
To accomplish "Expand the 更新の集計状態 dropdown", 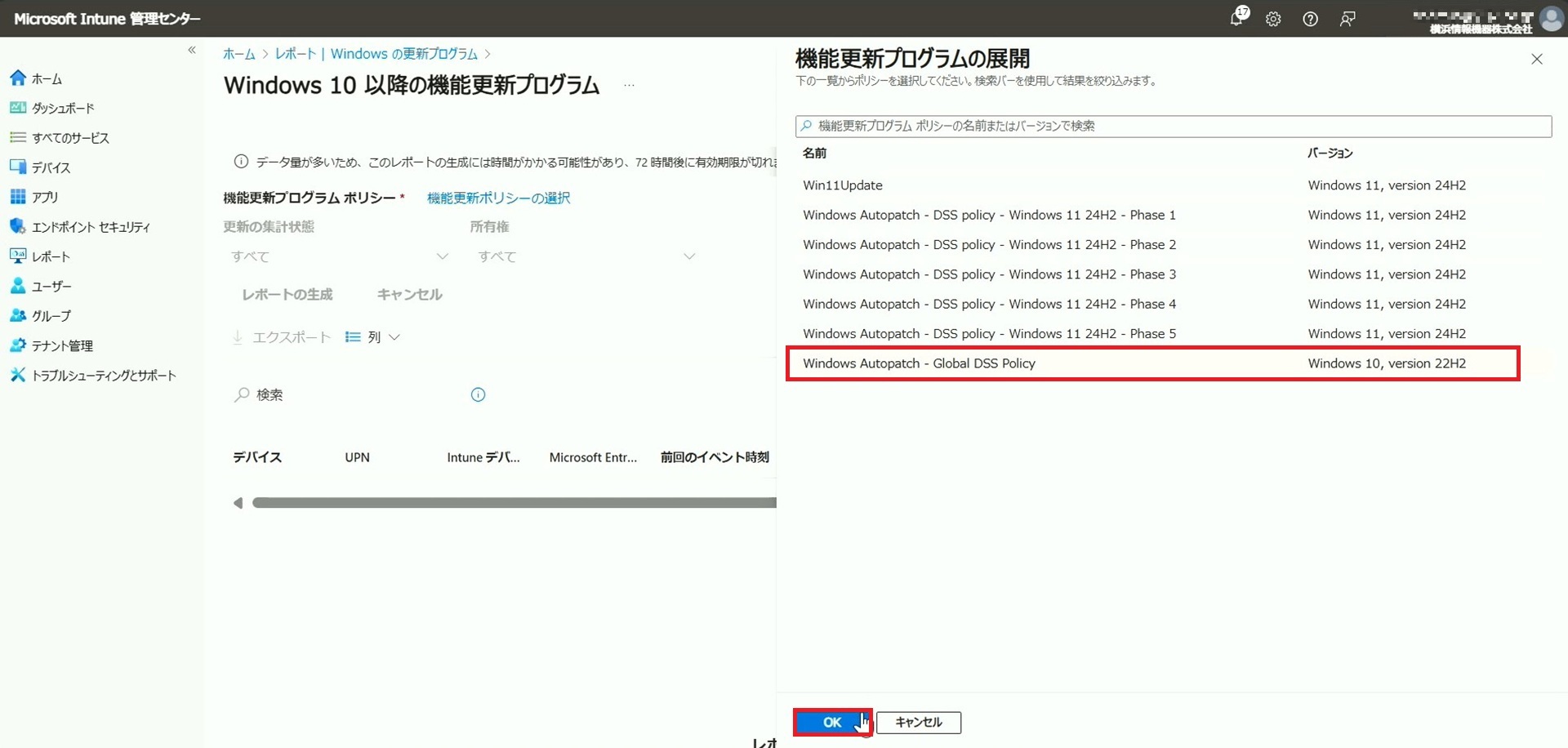I will pos(340,256).
